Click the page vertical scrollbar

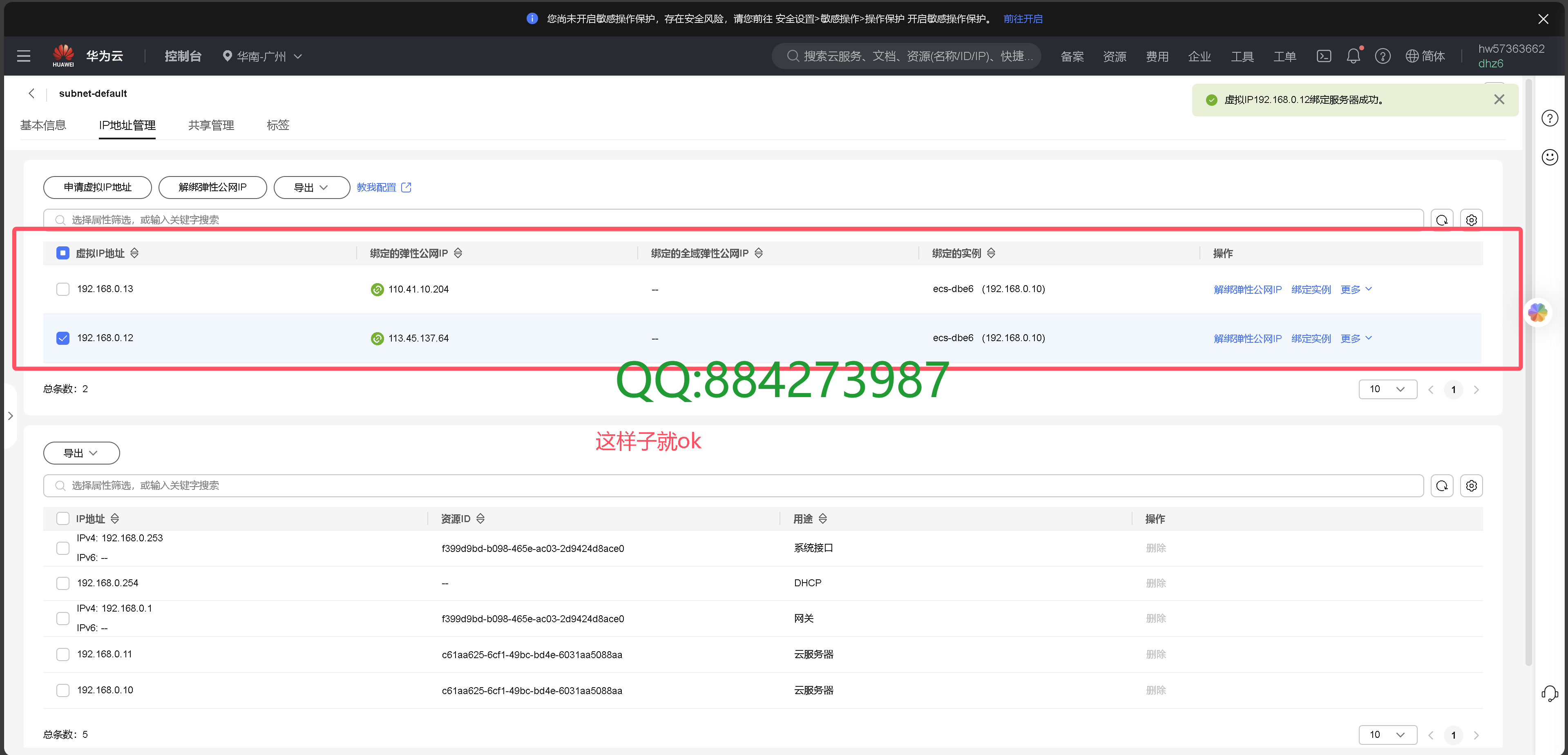[x=1528, y=371]
